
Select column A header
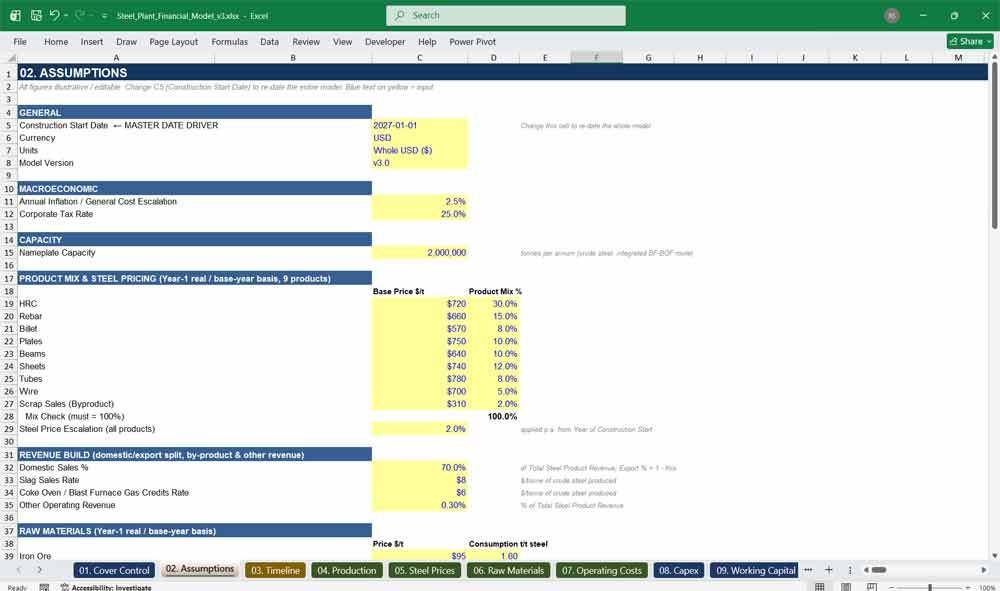(x=116, y=57)
